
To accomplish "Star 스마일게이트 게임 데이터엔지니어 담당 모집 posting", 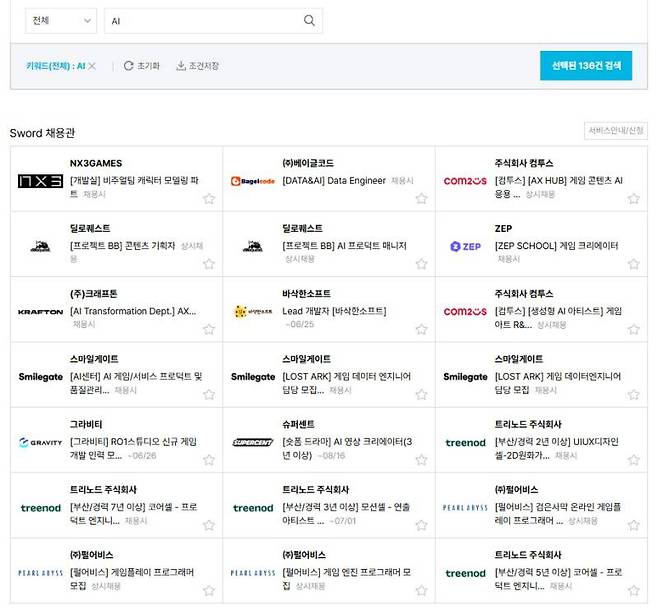I will tap(634, 395).
